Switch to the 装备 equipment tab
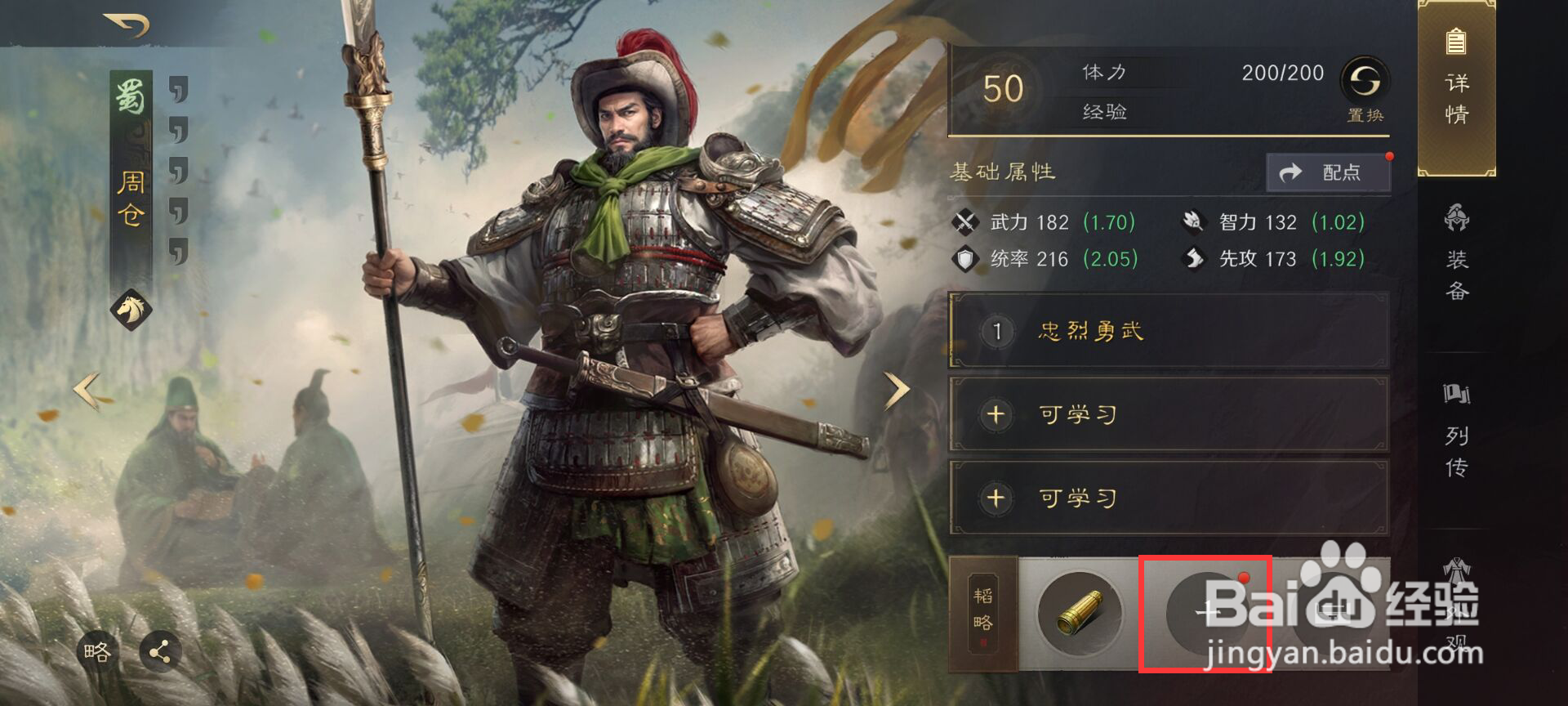This screenshot has height=706, width=1568. (x=1456, y=253)
